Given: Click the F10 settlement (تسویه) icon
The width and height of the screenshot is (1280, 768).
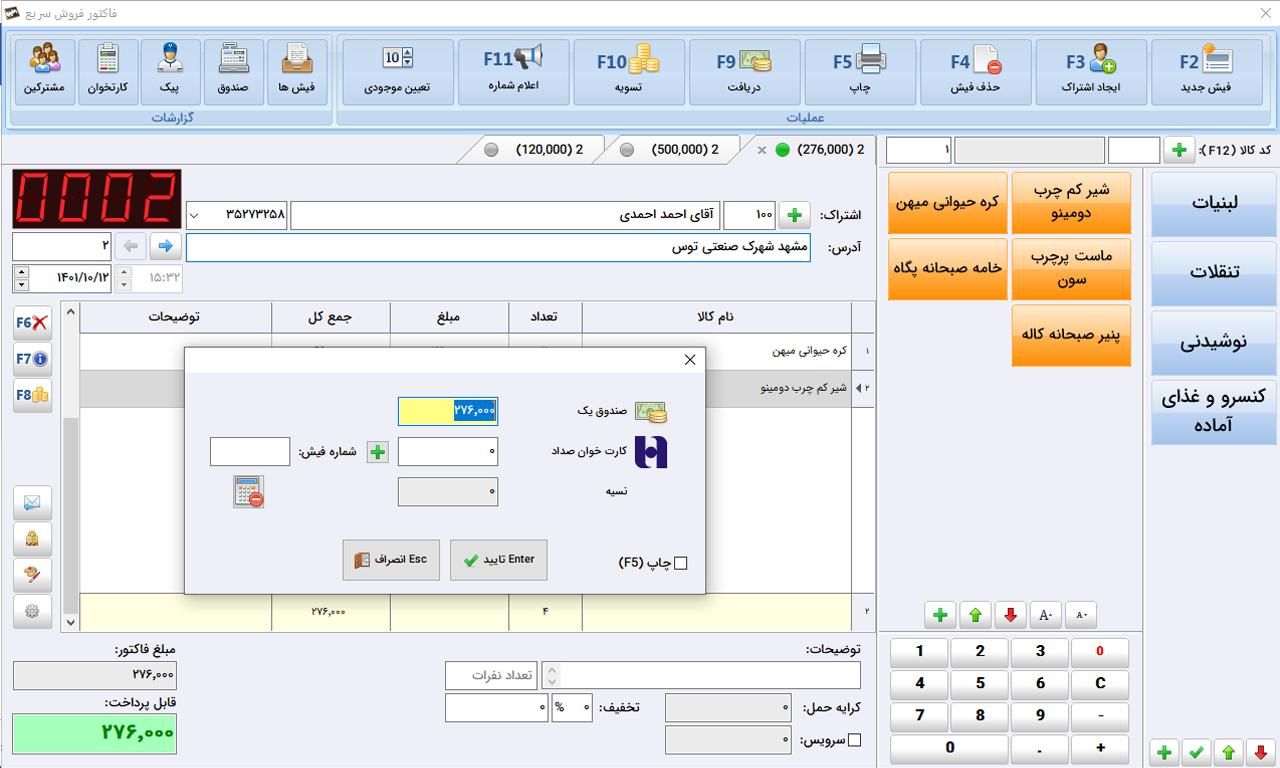Looking at the screenshot, I should 628,72.
